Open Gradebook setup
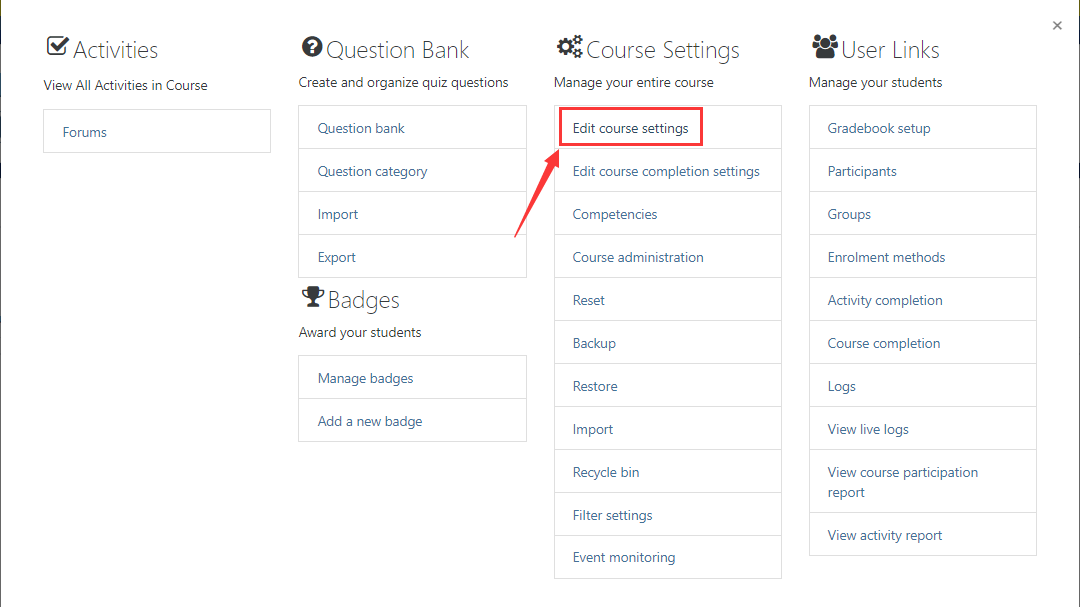This screenshot has height=607, width=1080. tap(879, 128)
